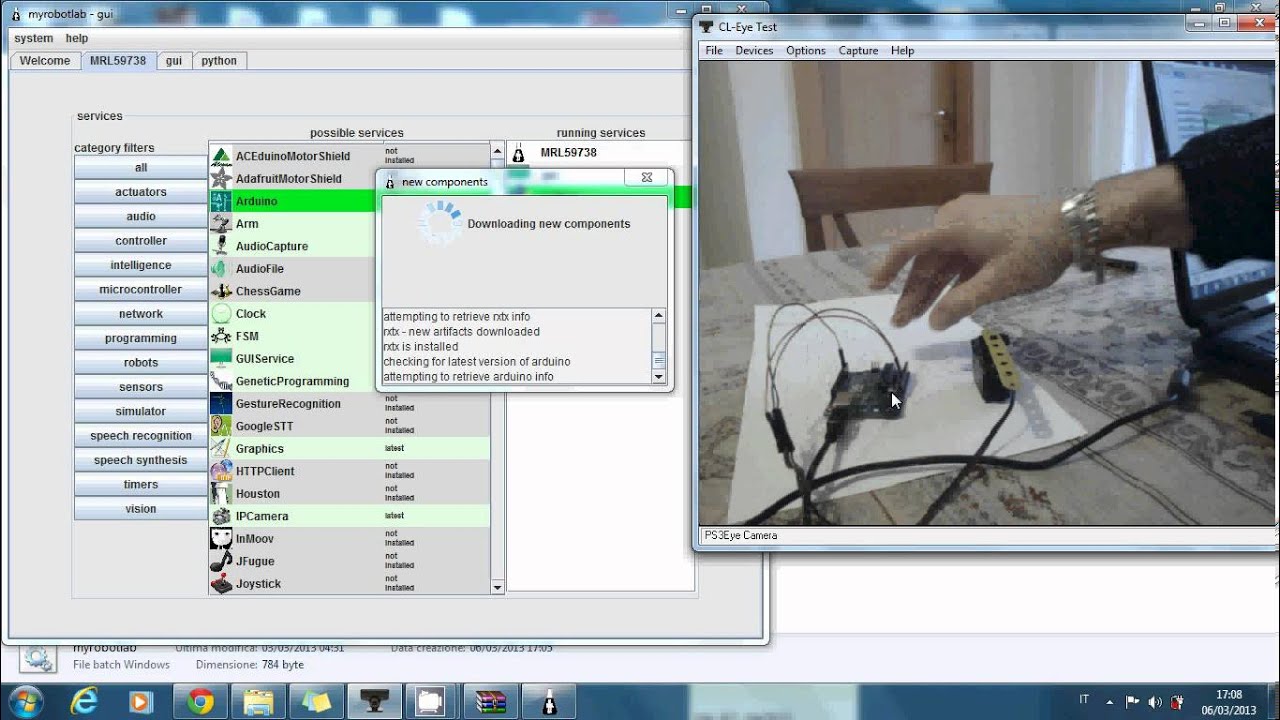This screenshot has height=720, width=1280.
Task: Click the GeneticProgramming service icon
Action: pyautogui.click(x=221, y=381)
